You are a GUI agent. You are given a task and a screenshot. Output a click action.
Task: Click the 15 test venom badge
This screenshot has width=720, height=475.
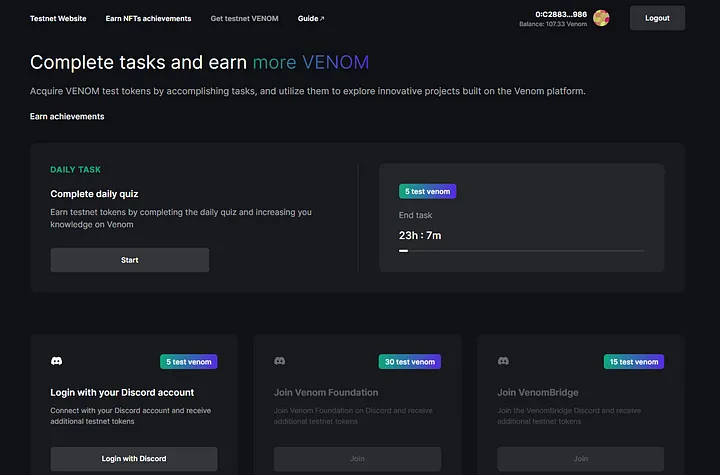click(634, 362)
